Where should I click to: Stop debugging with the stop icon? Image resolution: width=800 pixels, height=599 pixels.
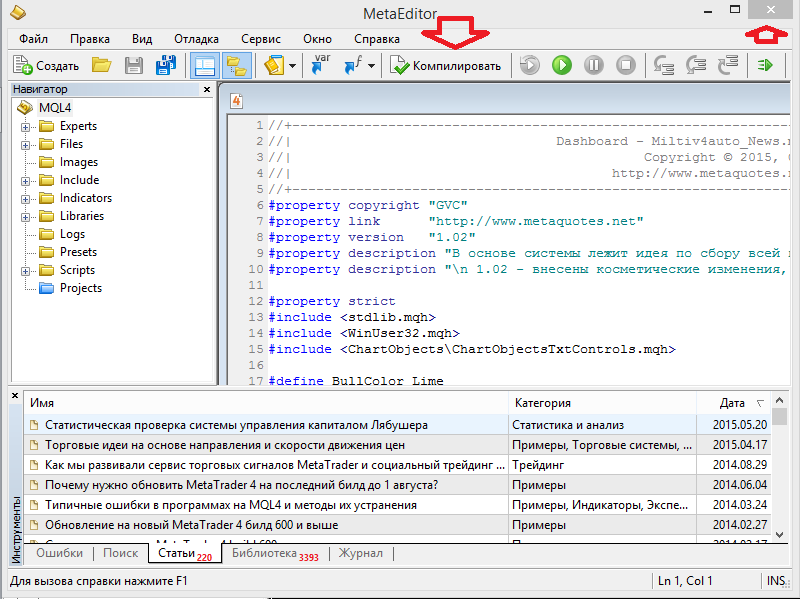626,65
